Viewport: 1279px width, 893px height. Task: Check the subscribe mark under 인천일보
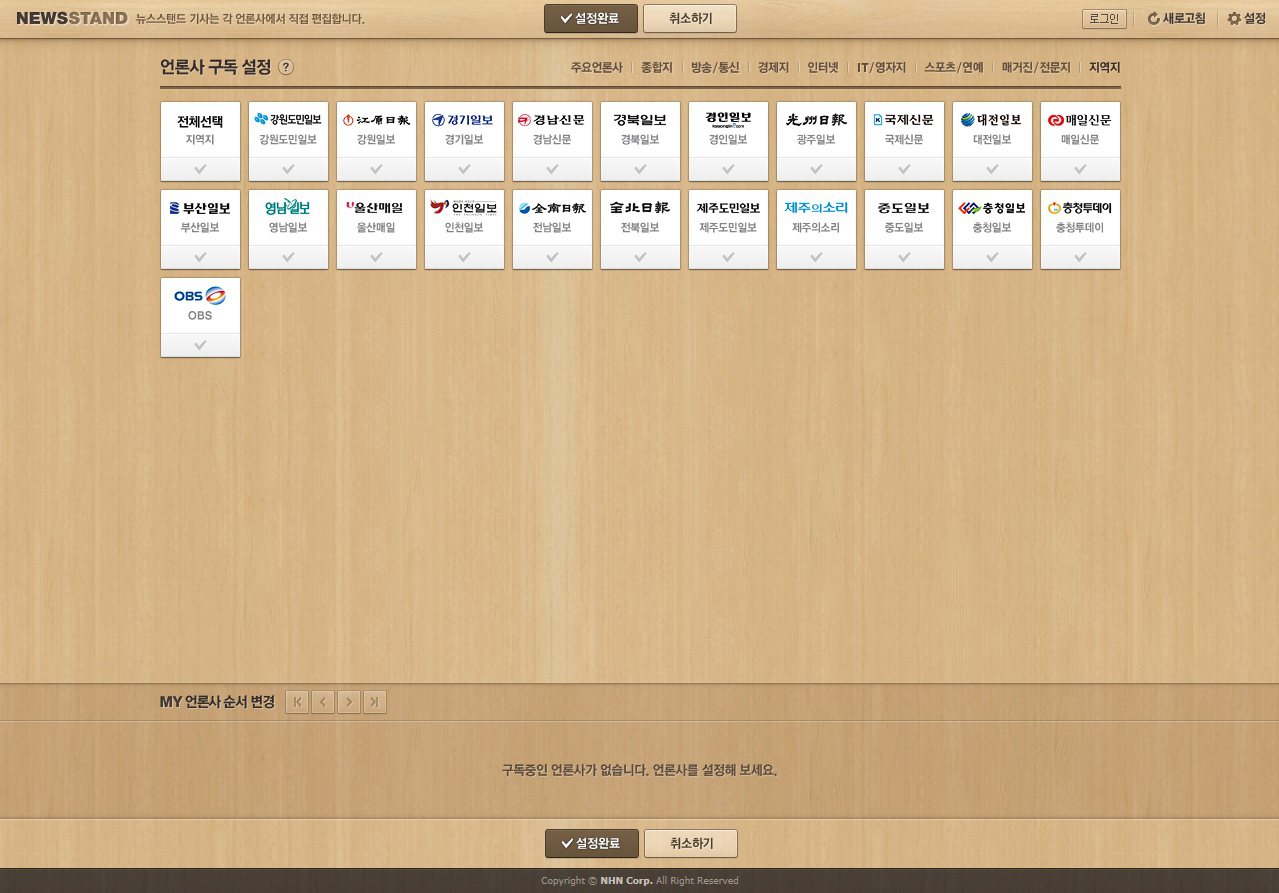click(x=464, y=257)
